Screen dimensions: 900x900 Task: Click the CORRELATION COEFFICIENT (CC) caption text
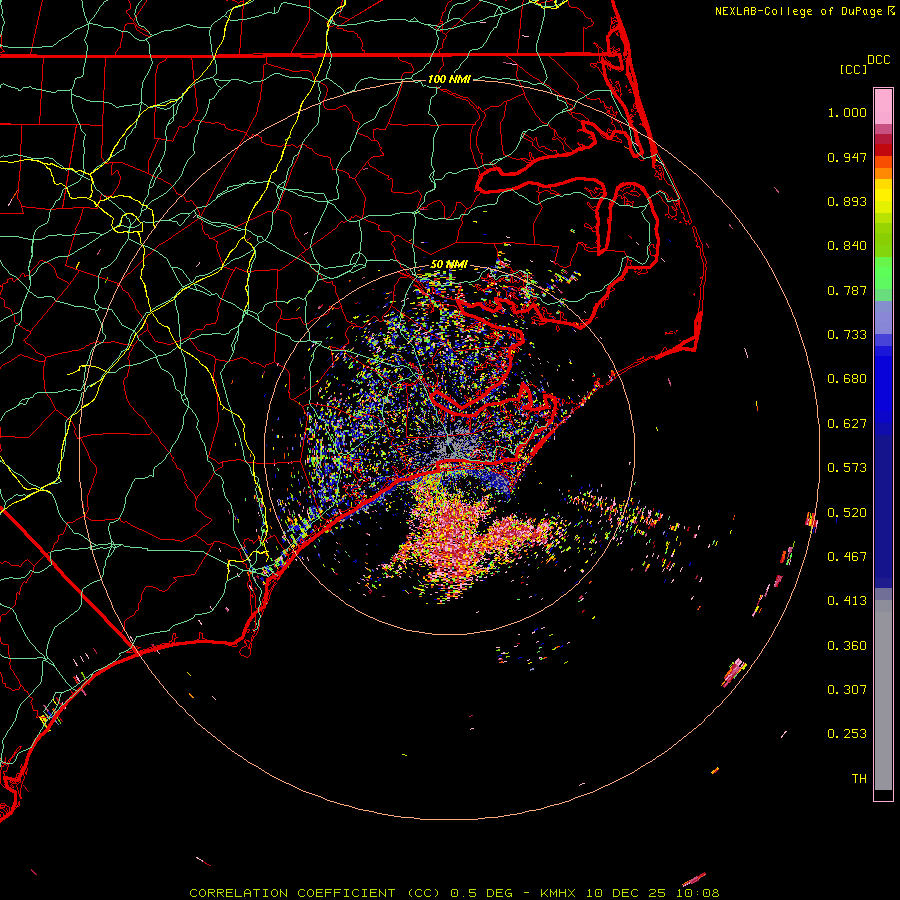(315, 893)
